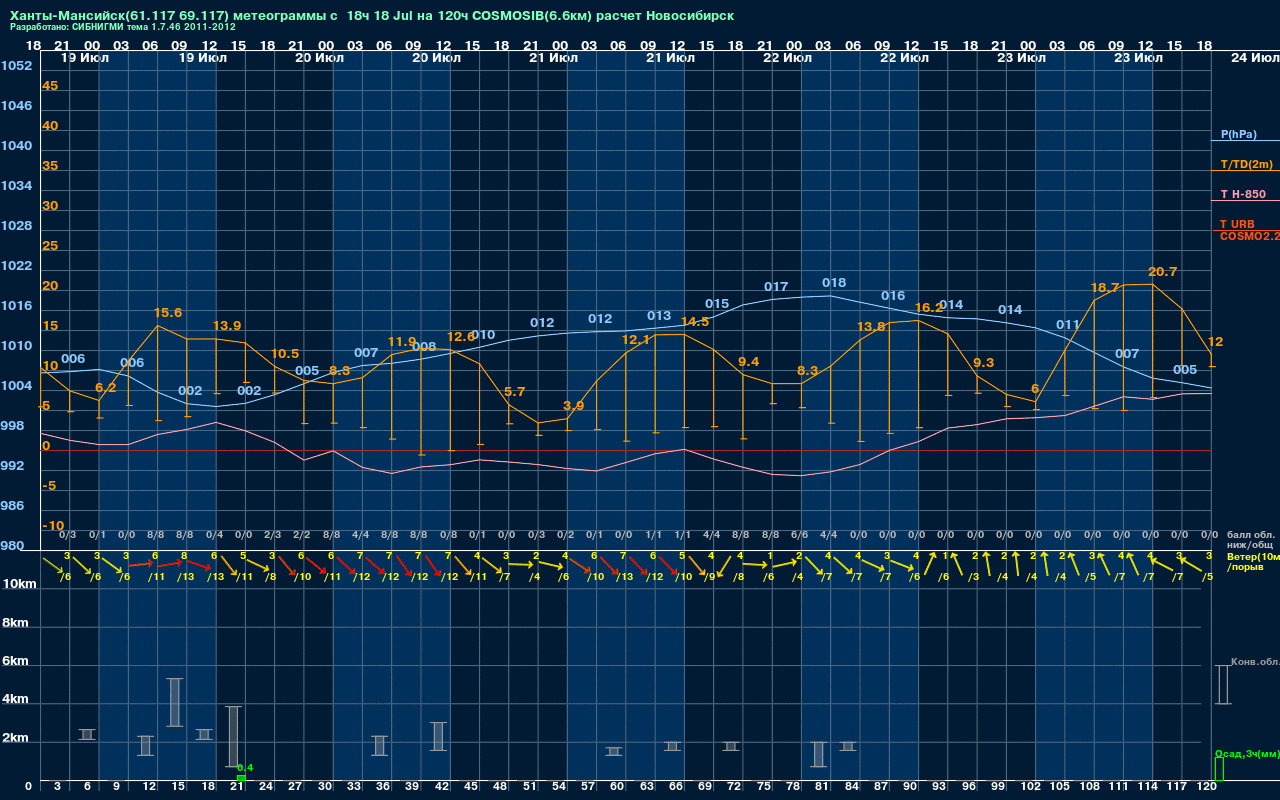
Task: Click the 14.5 temperature value
Action: pos(694,322)
